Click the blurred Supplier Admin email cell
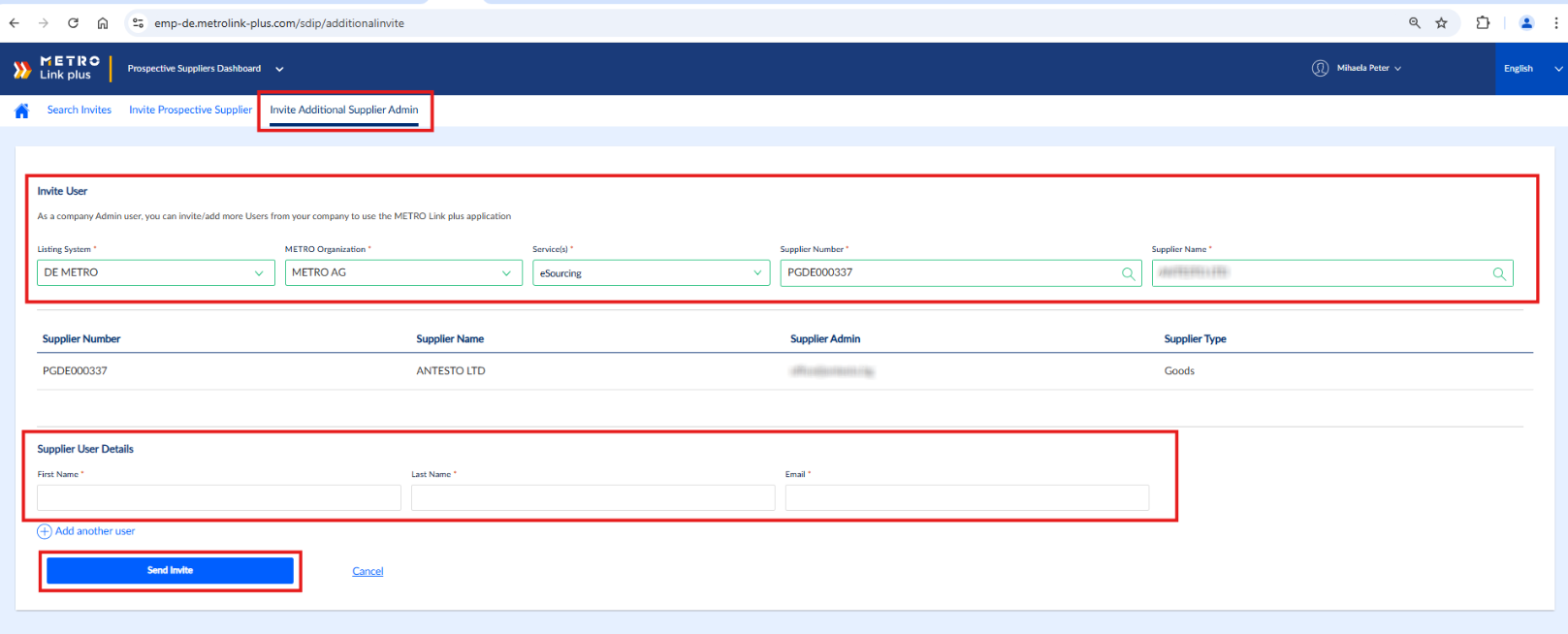The image size is (1568, 634). [832, 371]
